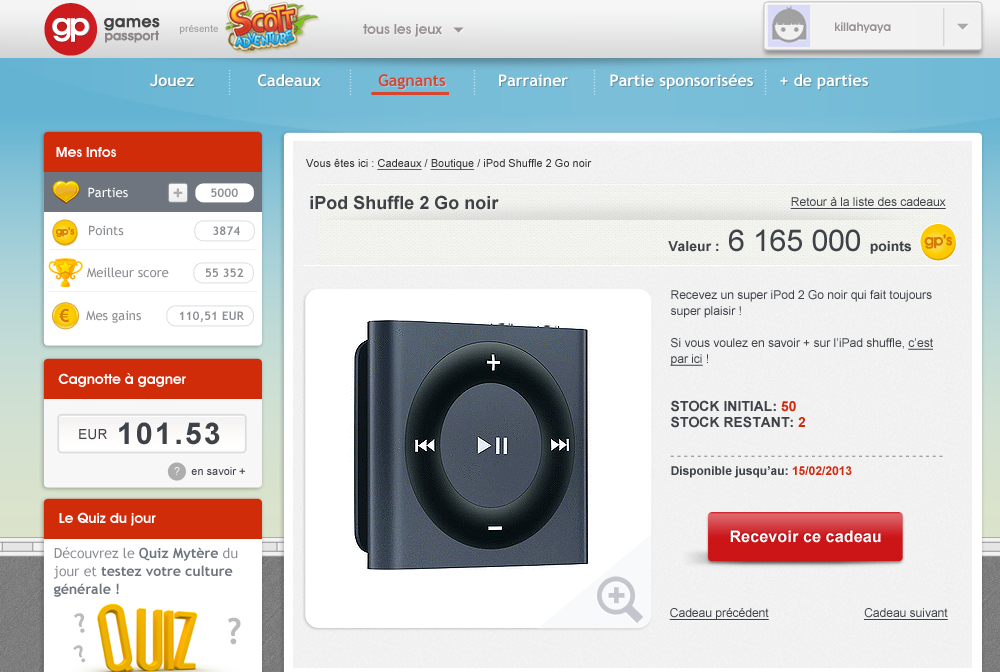Viewport: 1000px width, 672px height.
Task: Open the user account dropdown arrow
Action: click(x=962, y=27)
